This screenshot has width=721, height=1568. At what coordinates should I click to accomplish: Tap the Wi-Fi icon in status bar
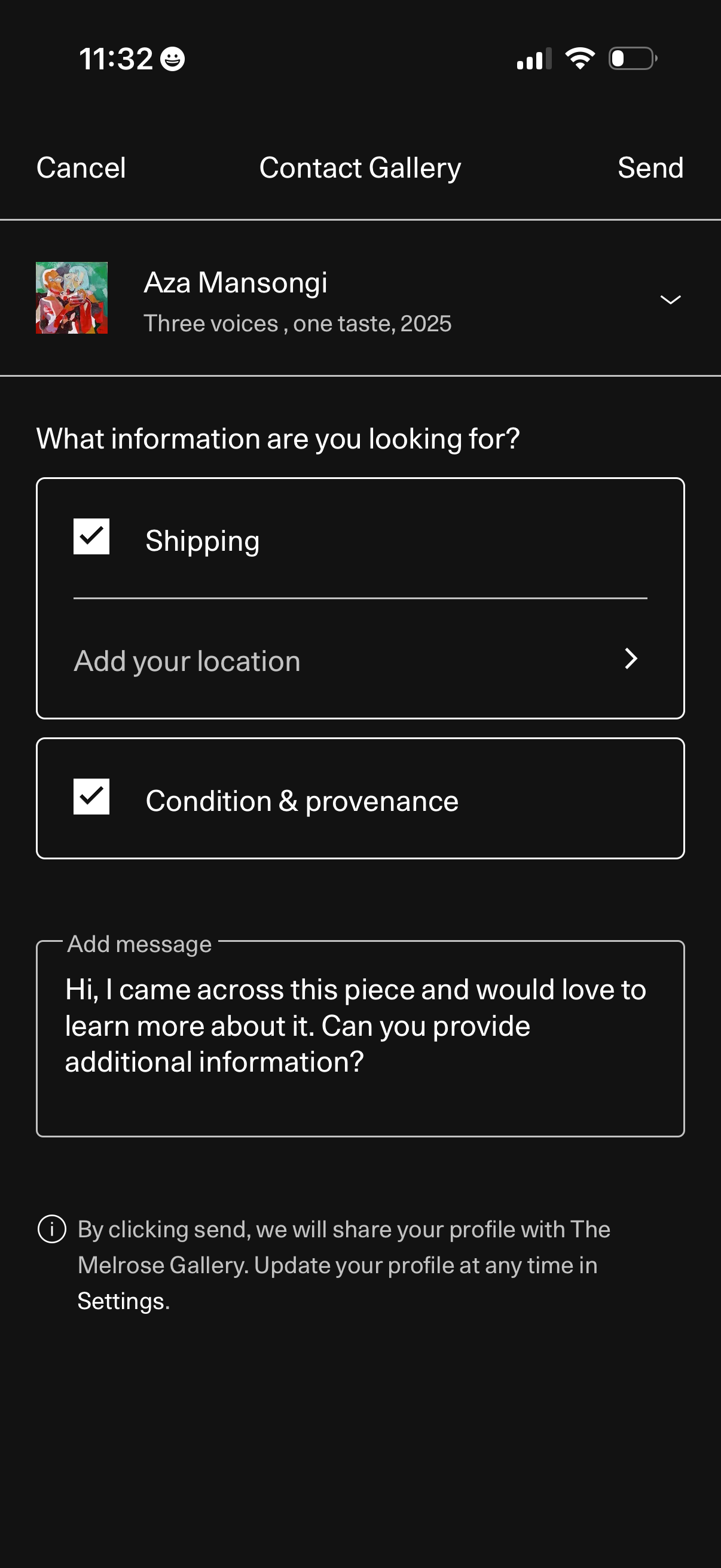[x=579, y=59]
